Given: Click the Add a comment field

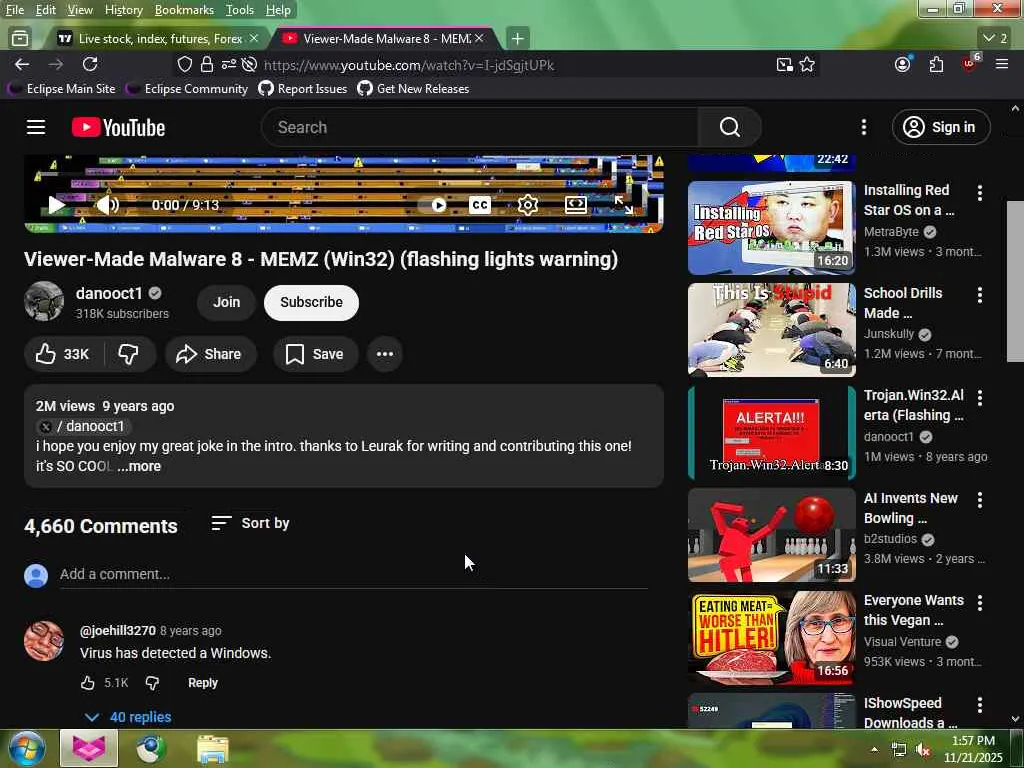Looking at the screenshot, I should 353,574.
